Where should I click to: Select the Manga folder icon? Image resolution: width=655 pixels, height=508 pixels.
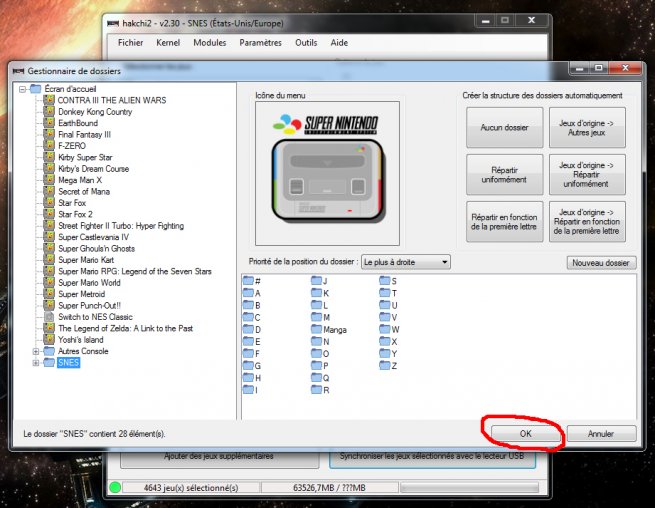[317, 329]
